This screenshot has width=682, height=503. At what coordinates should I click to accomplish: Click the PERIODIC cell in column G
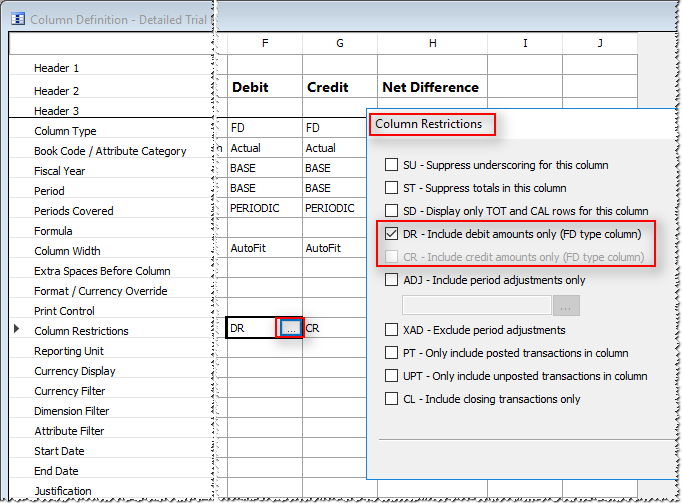(x=332, y=208)
